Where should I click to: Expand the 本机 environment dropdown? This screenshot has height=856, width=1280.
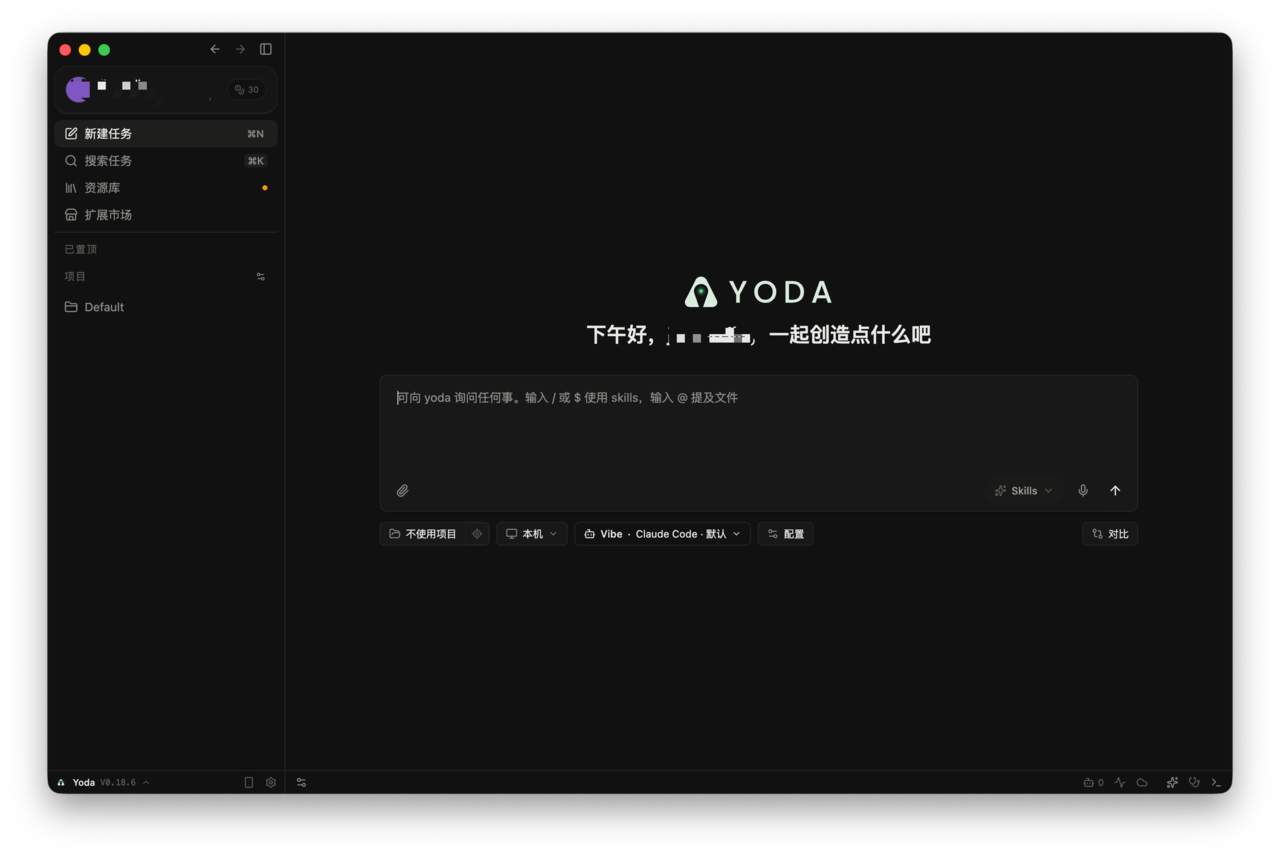tap(532, 534)
